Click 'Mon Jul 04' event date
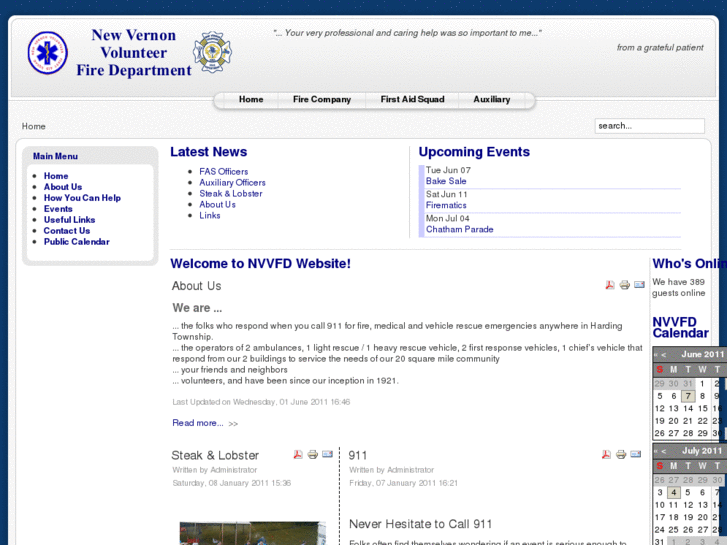 (447, 218)
